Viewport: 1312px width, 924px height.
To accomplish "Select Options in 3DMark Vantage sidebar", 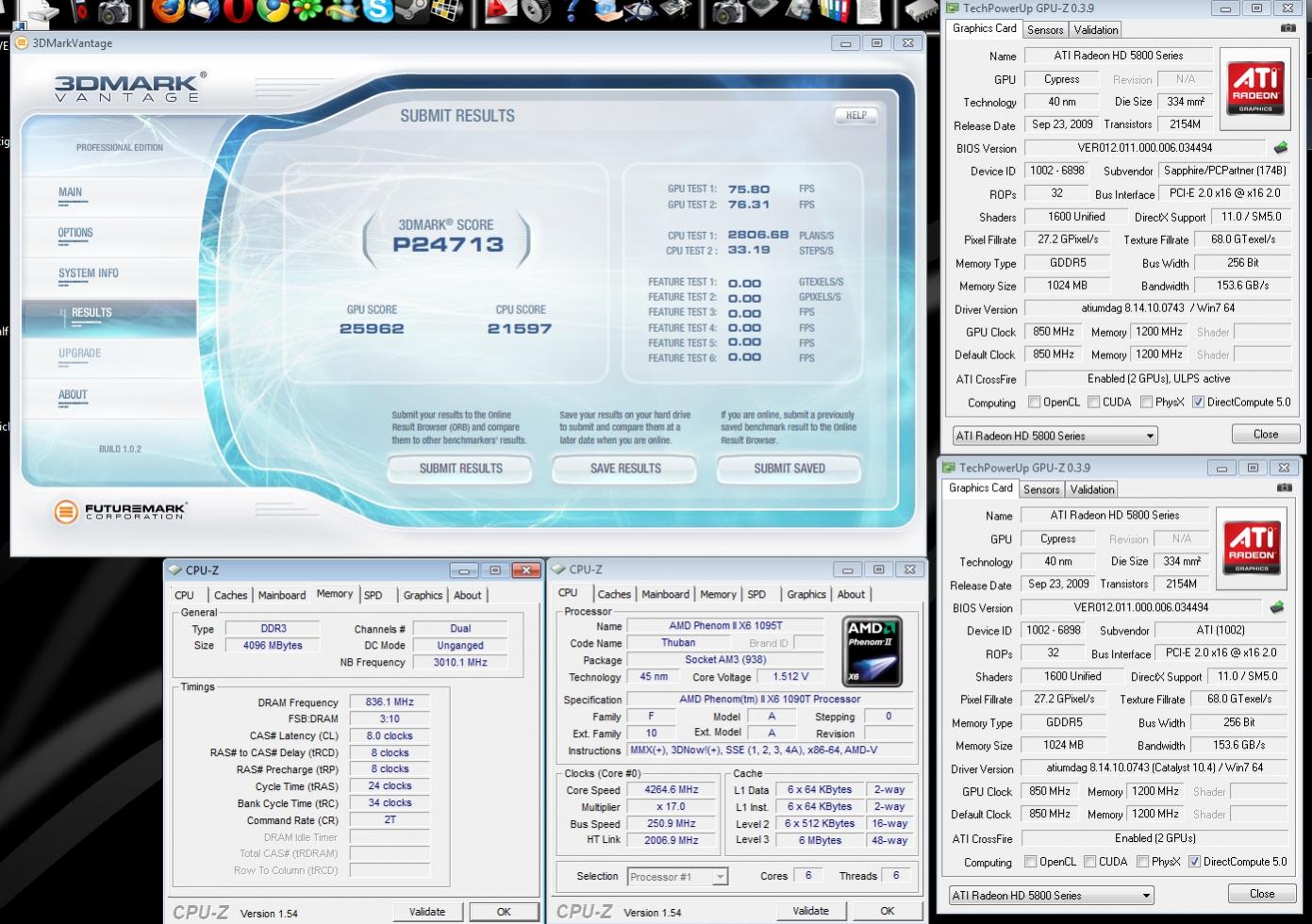I will coord(75,233).
